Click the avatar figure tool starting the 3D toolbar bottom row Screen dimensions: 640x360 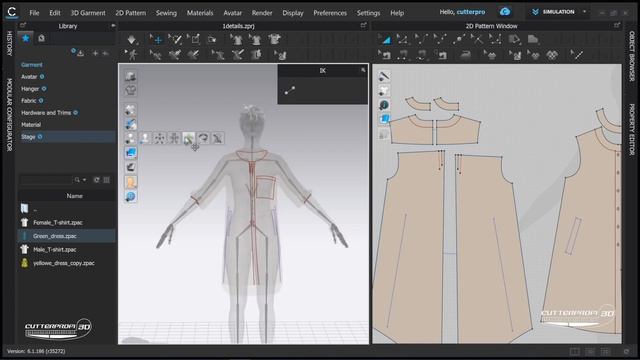(131, 55)
